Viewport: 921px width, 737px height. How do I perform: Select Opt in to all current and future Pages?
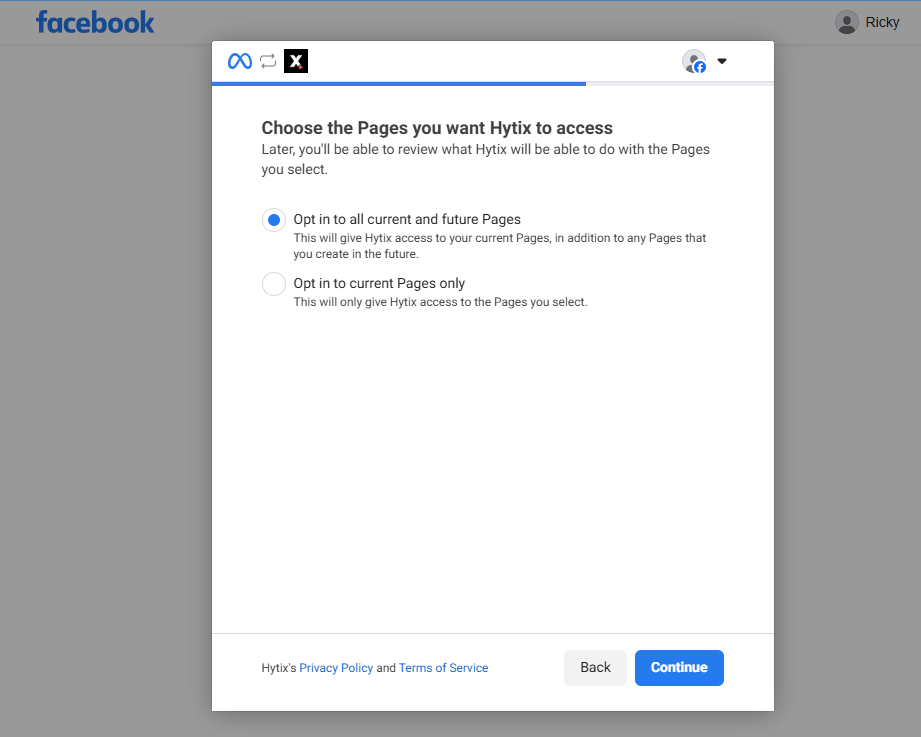click(274, 220)
